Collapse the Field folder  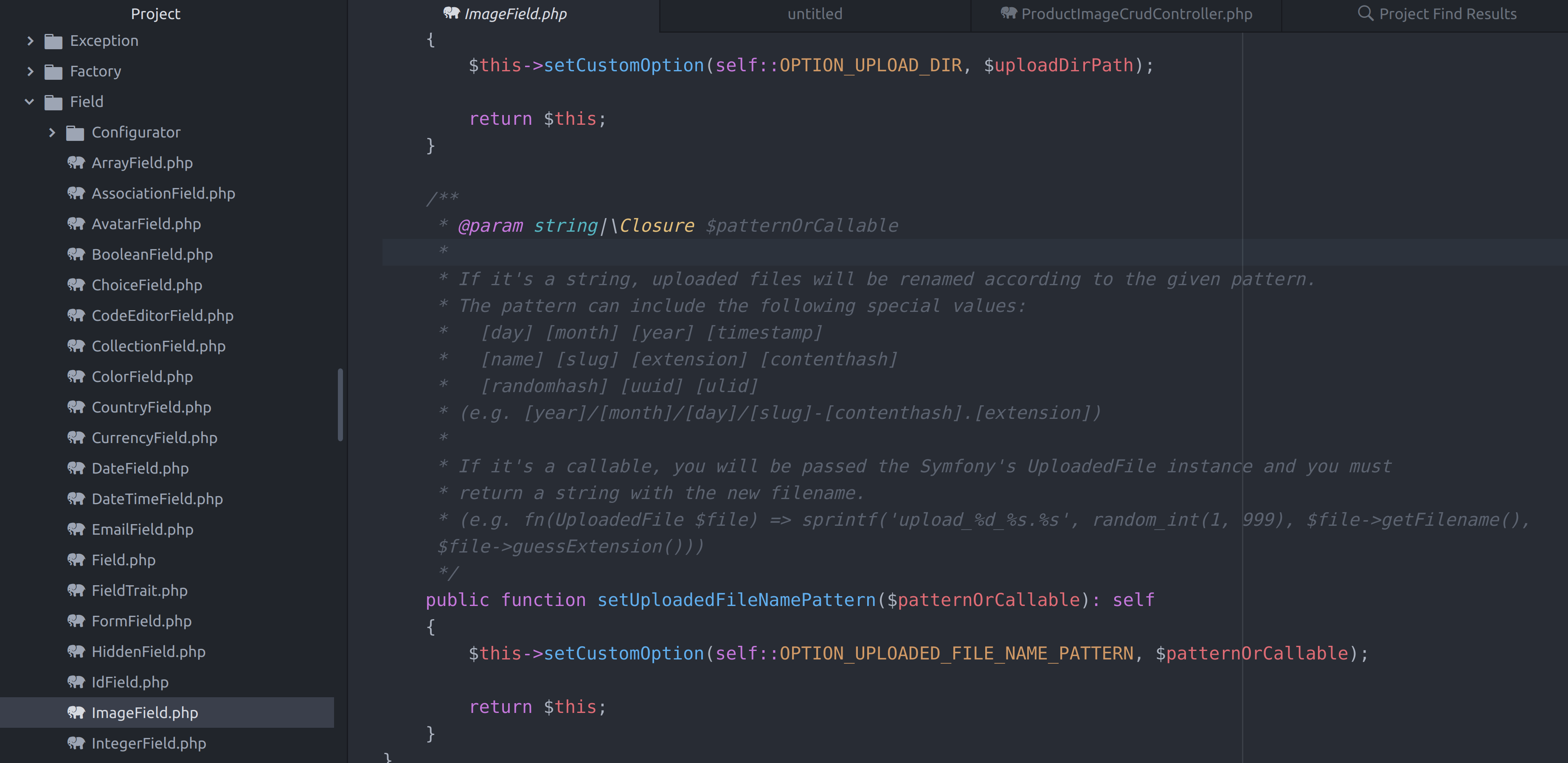[29, 101]
